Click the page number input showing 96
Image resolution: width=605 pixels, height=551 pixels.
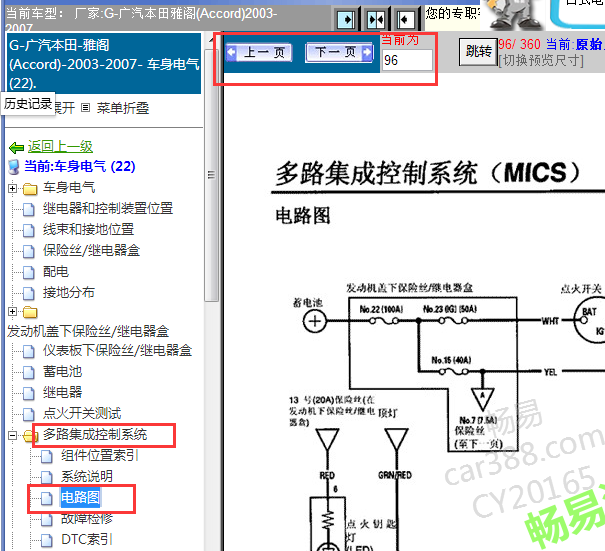point(407,60)
